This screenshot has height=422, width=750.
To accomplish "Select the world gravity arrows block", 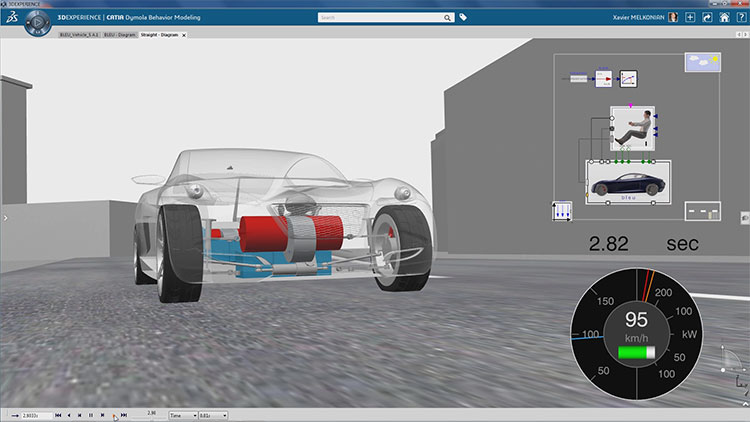I will [x=562, y=211].
